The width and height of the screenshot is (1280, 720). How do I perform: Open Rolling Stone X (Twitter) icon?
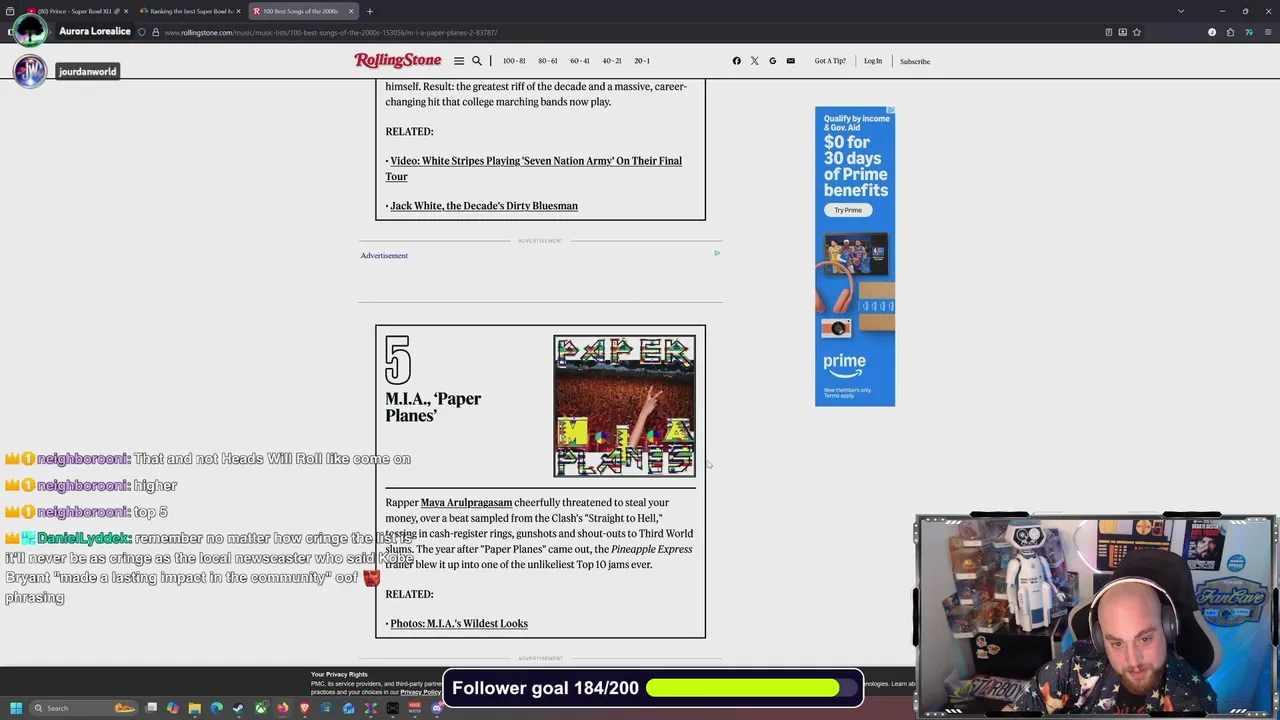pyautogui.click(x=755, y=61)
